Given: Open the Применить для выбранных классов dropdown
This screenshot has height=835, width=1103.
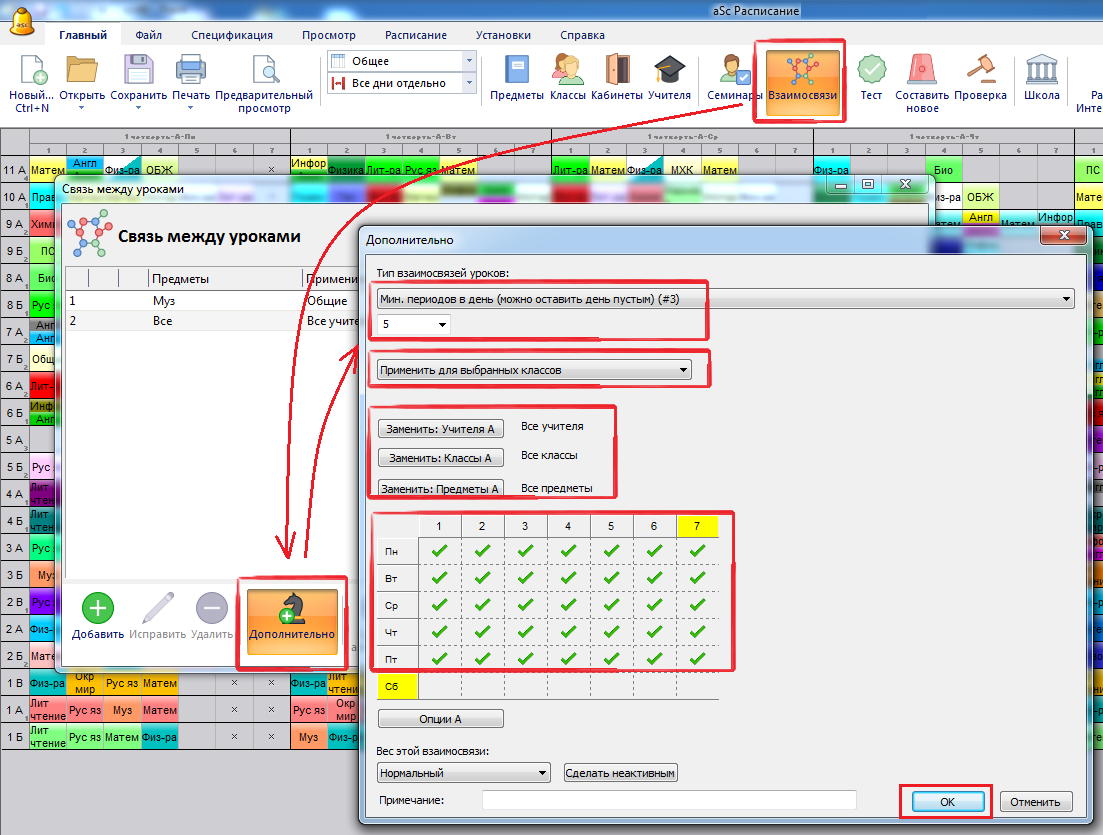Looking at the screenshot, I should pos(534,370).
